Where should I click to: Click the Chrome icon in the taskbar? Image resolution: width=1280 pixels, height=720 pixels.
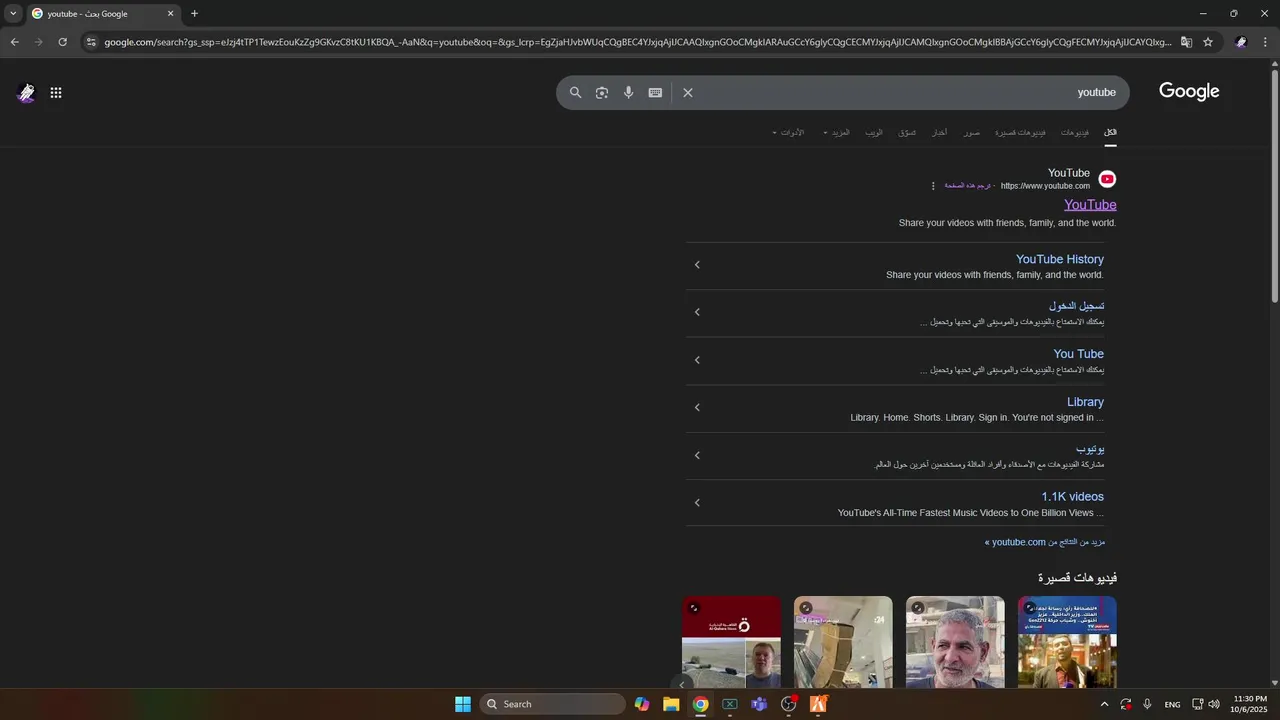(701, 704)
